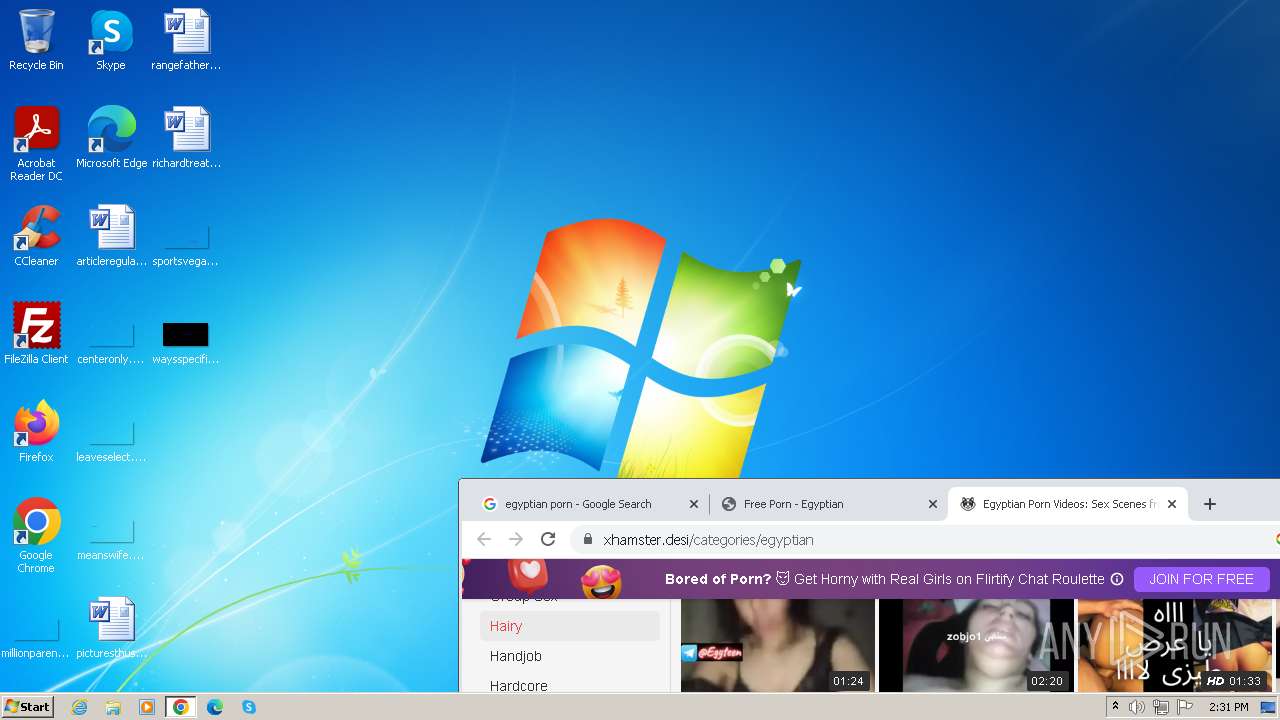Go forward in Chrome
1280x720 pixels.
(x=516, y=539)
